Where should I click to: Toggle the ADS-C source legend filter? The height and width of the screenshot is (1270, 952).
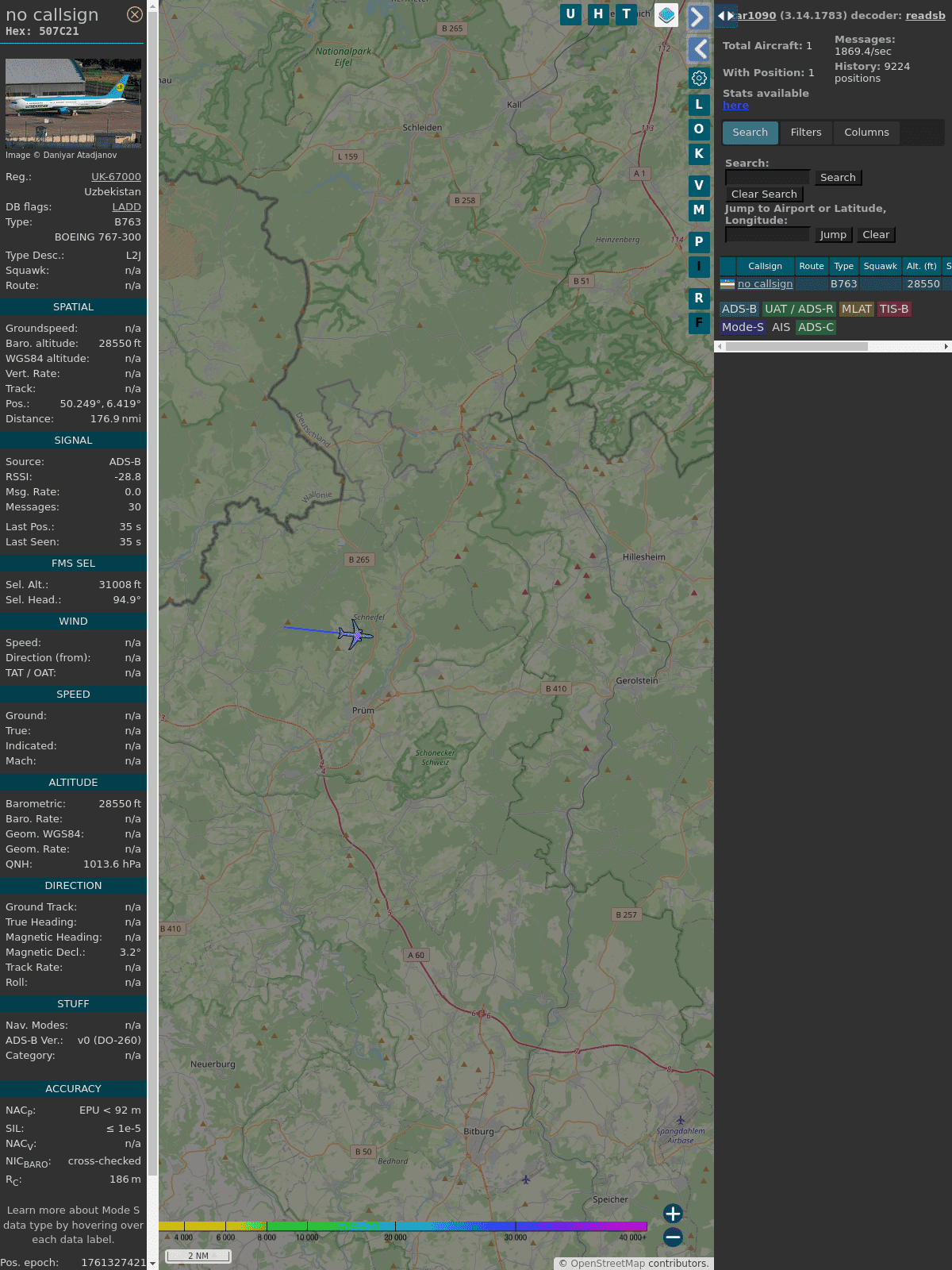816,328
